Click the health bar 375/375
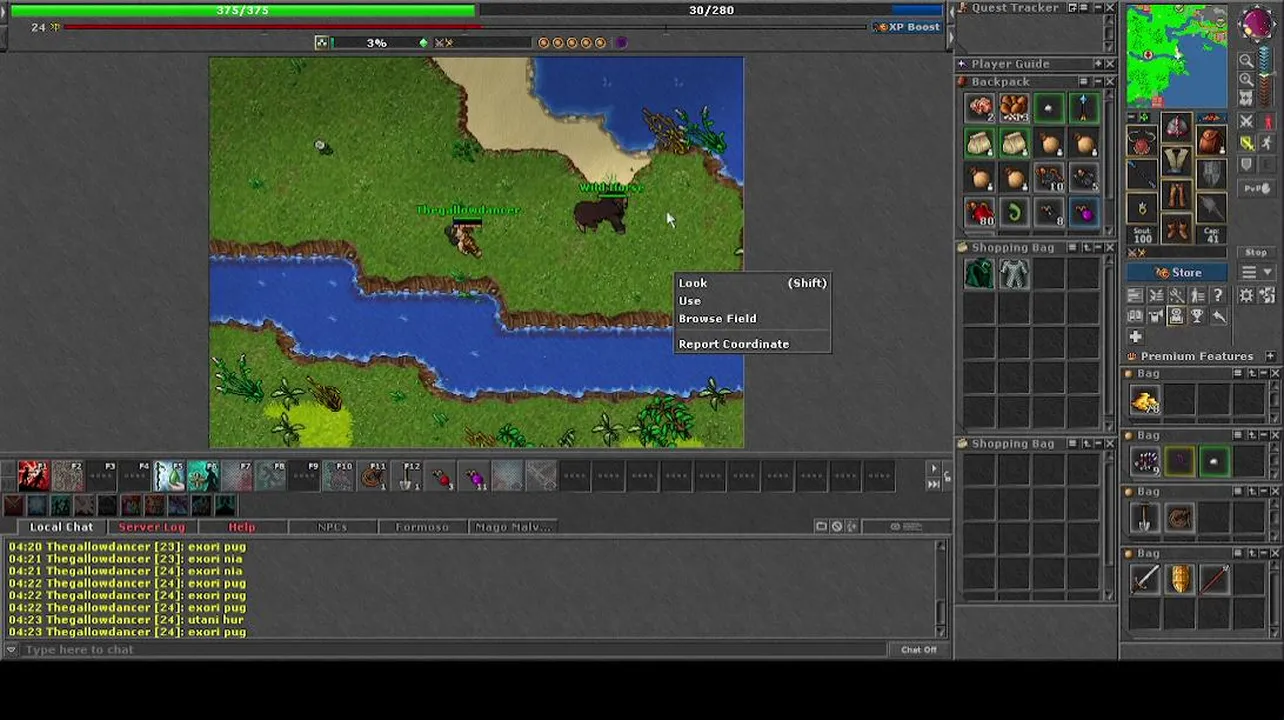The width and height of the screenshot is (1284, 720). pos(242,11)
